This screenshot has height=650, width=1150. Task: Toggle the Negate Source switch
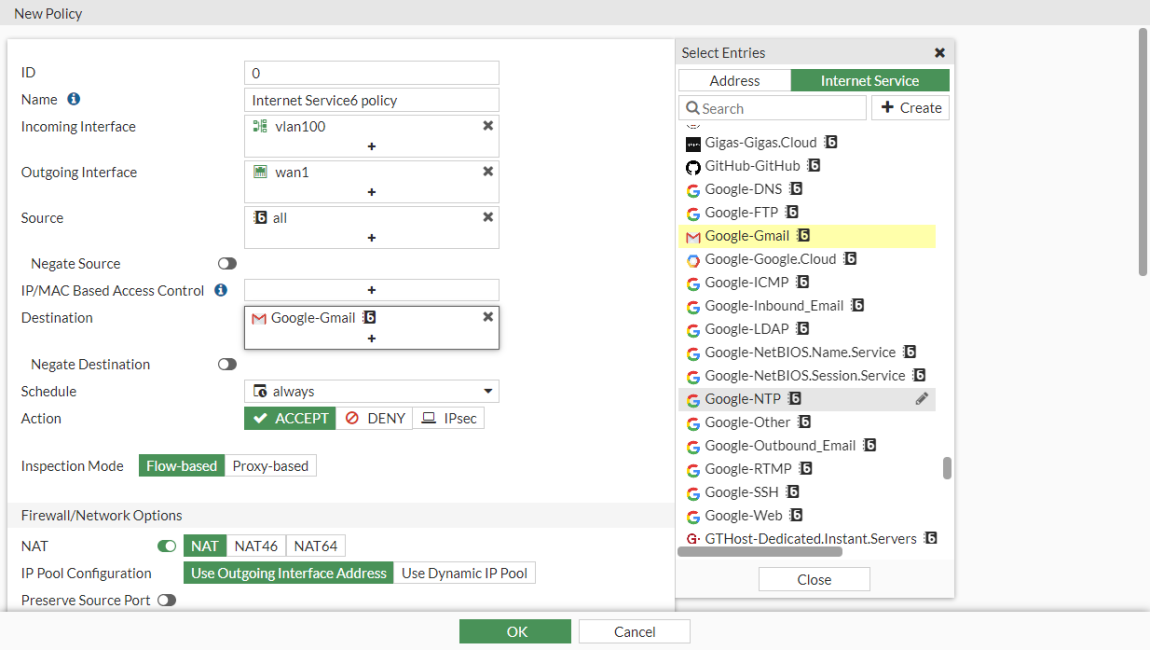(x=227, y=264)
